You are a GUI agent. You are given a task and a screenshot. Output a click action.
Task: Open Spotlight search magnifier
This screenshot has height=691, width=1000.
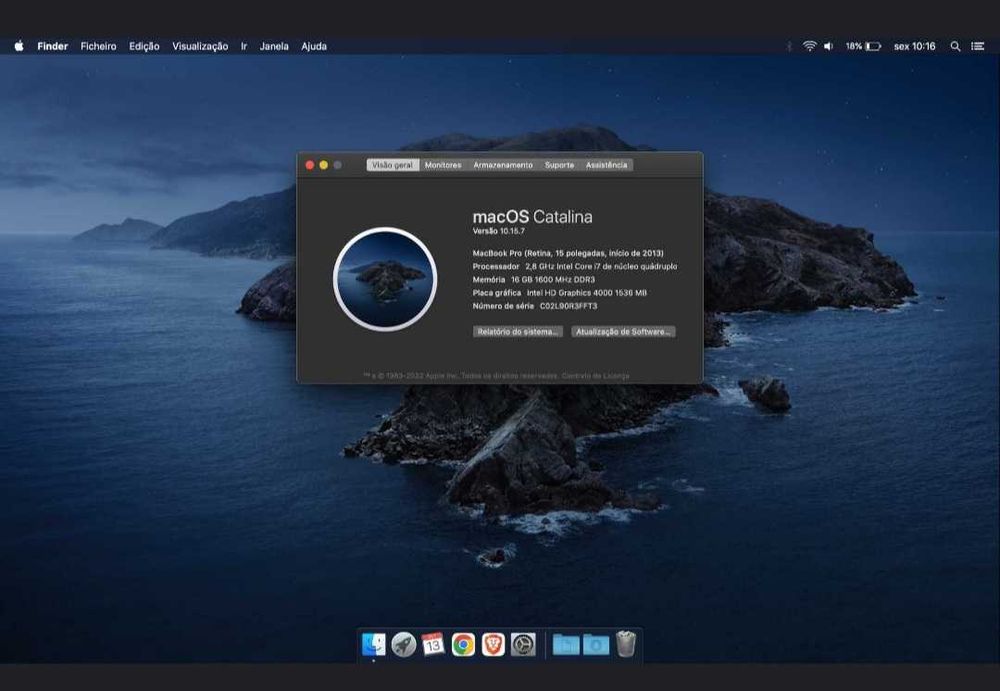coord(955,46)
